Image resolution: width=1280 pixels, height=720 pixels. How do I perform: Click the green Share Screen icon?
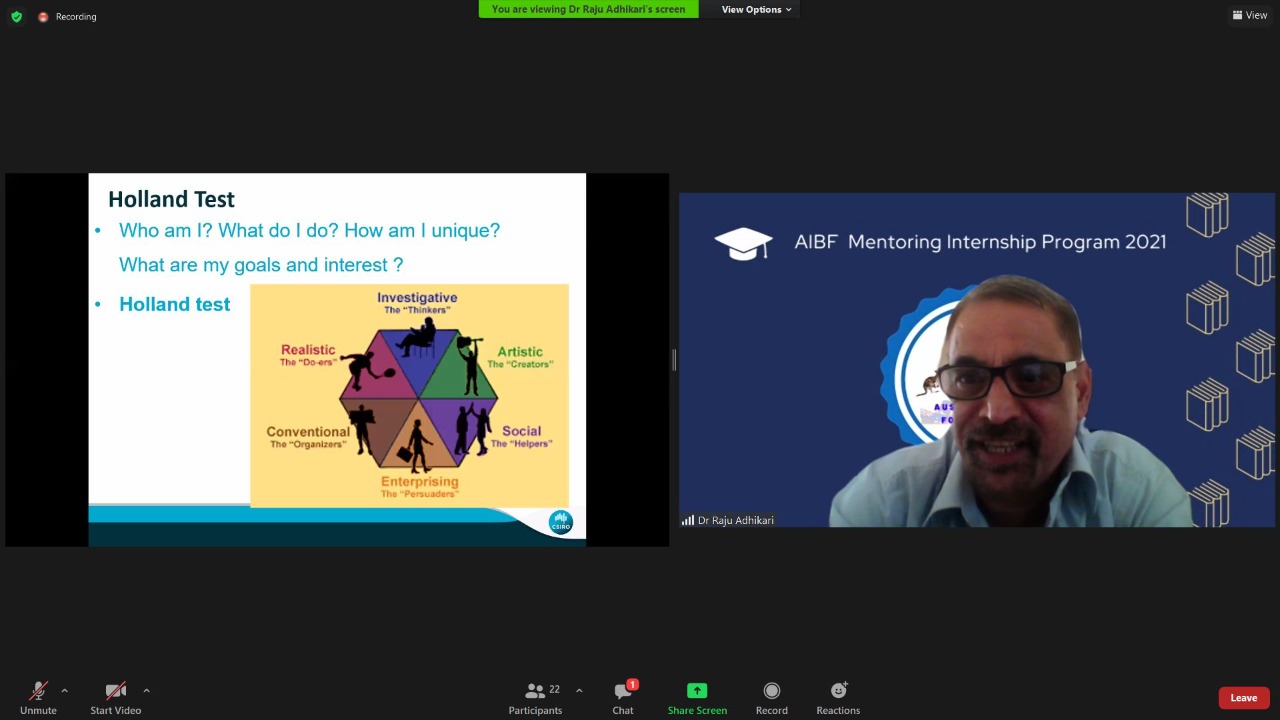click(x=697, y=691)
